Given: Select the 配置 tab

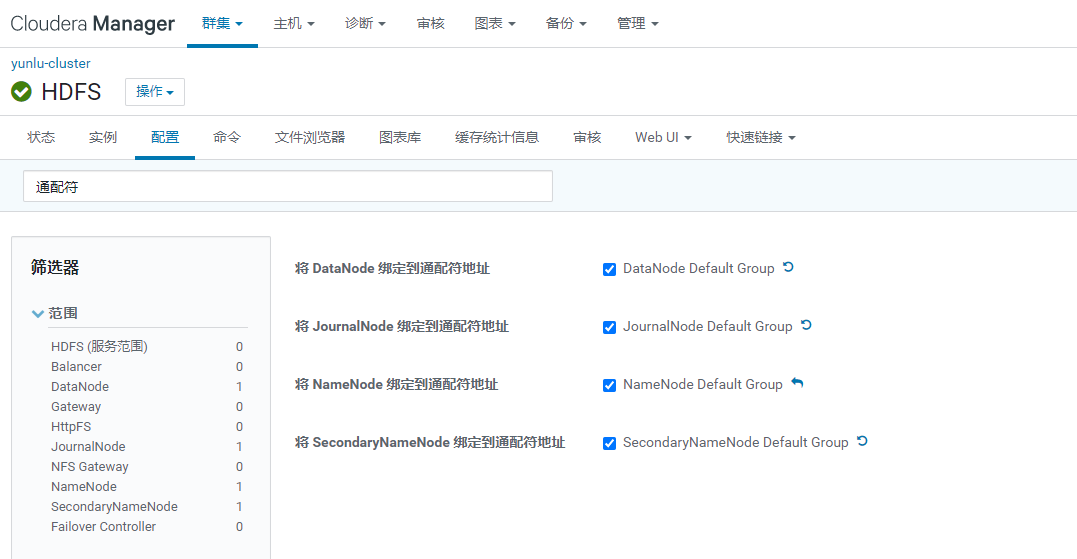Looking at the screenshot, I should tap(165, 137).
